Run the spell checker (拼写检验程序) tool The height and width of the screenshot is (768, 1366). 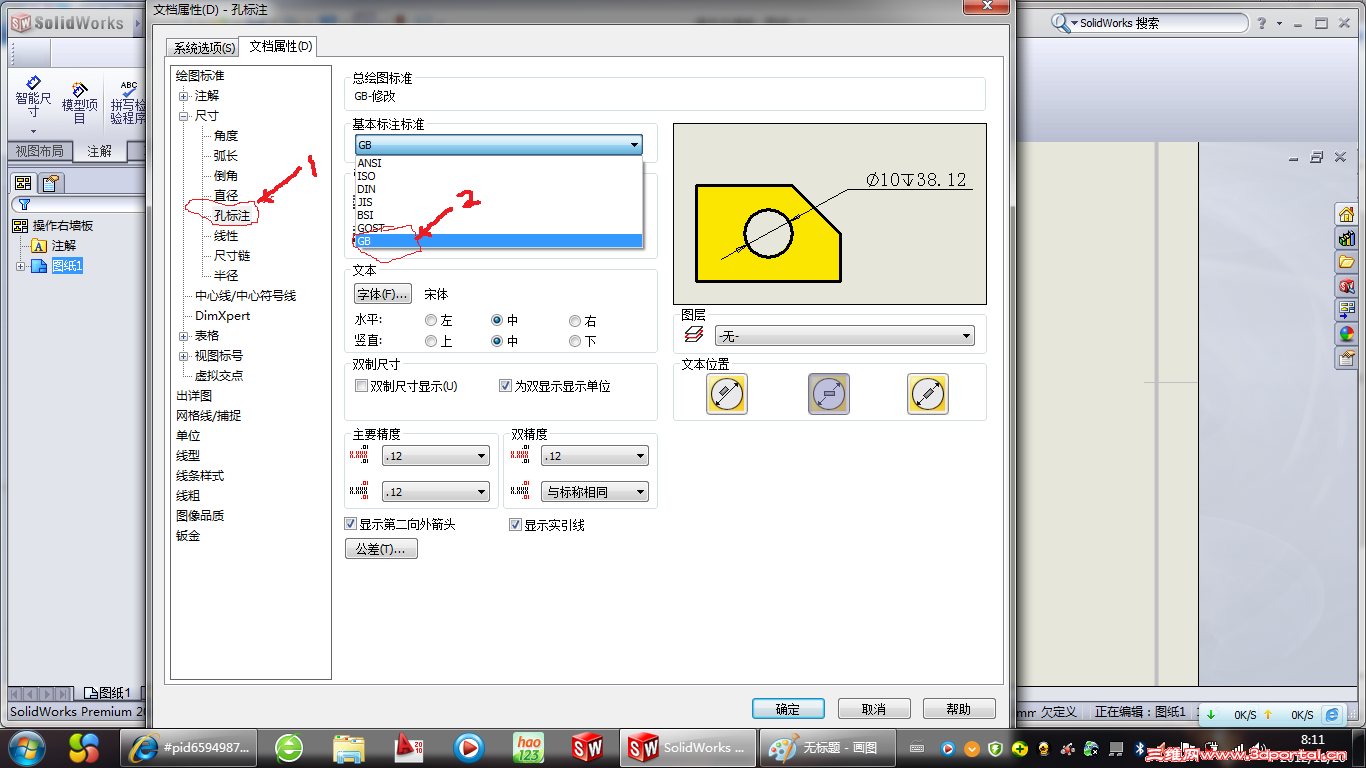[x=128, y=102]
